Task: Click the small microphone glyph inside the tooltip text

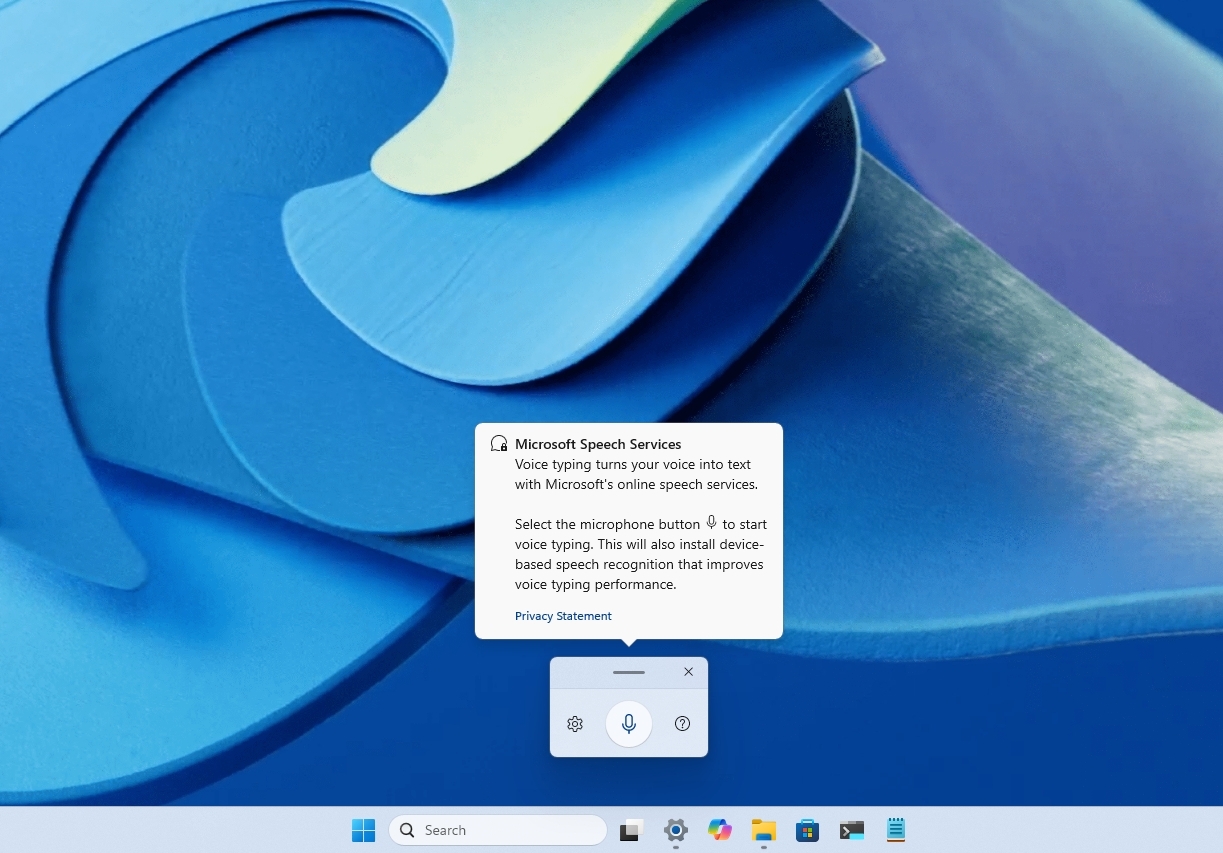Action: pyautogui.click(x=711, y=522)
